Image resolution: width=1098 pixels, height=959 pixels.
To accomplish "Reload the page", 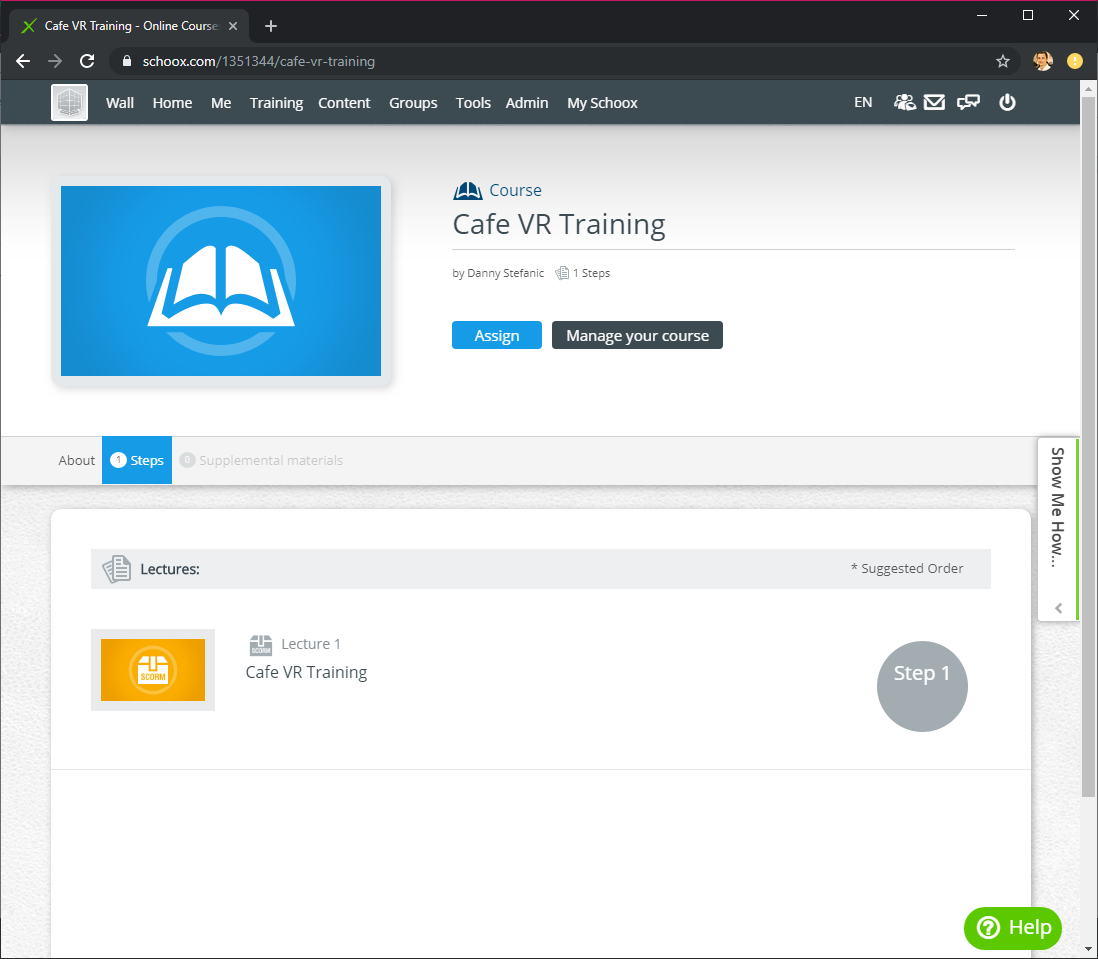I will pos(87,62).
